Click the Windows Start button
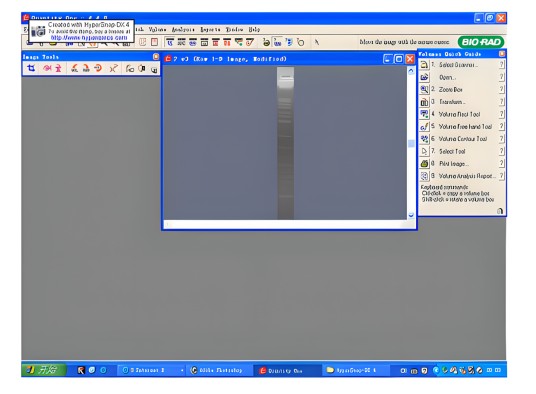The width and height of the screenshot is (536, 394). (44, 370)
